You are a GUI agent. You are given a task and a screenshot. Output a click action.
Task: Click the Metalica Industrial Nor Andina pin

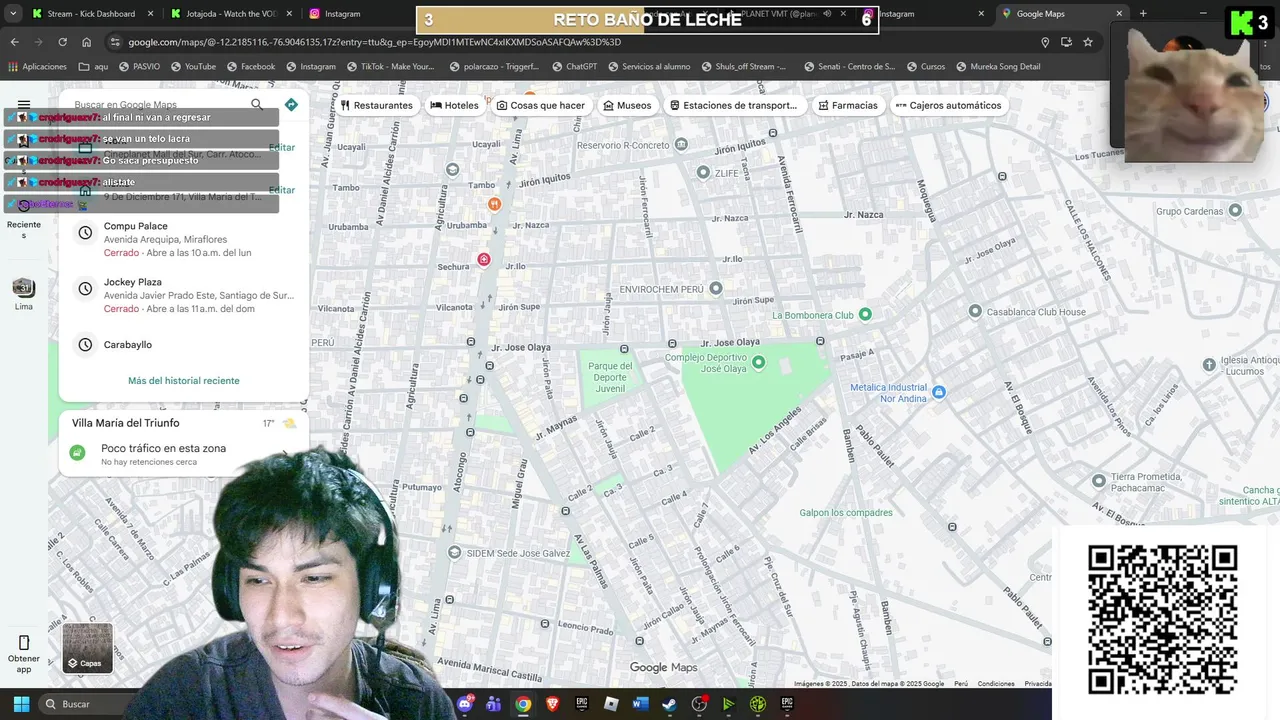[x=938, y=392]
